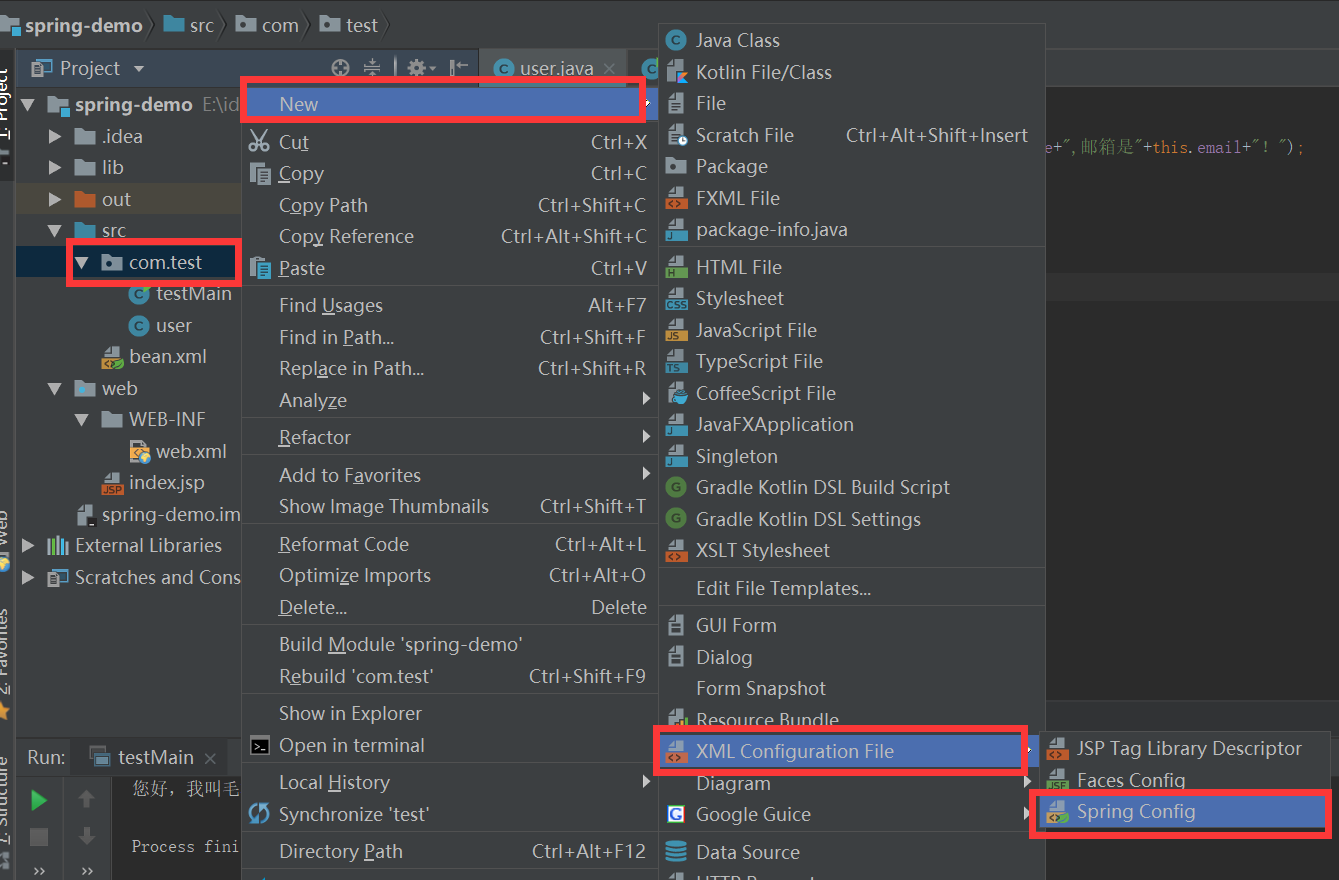The height and width of the screenshot is (880, 1339).
Task: Click the Kotlin File/Class icon
Action: point(677,72)
